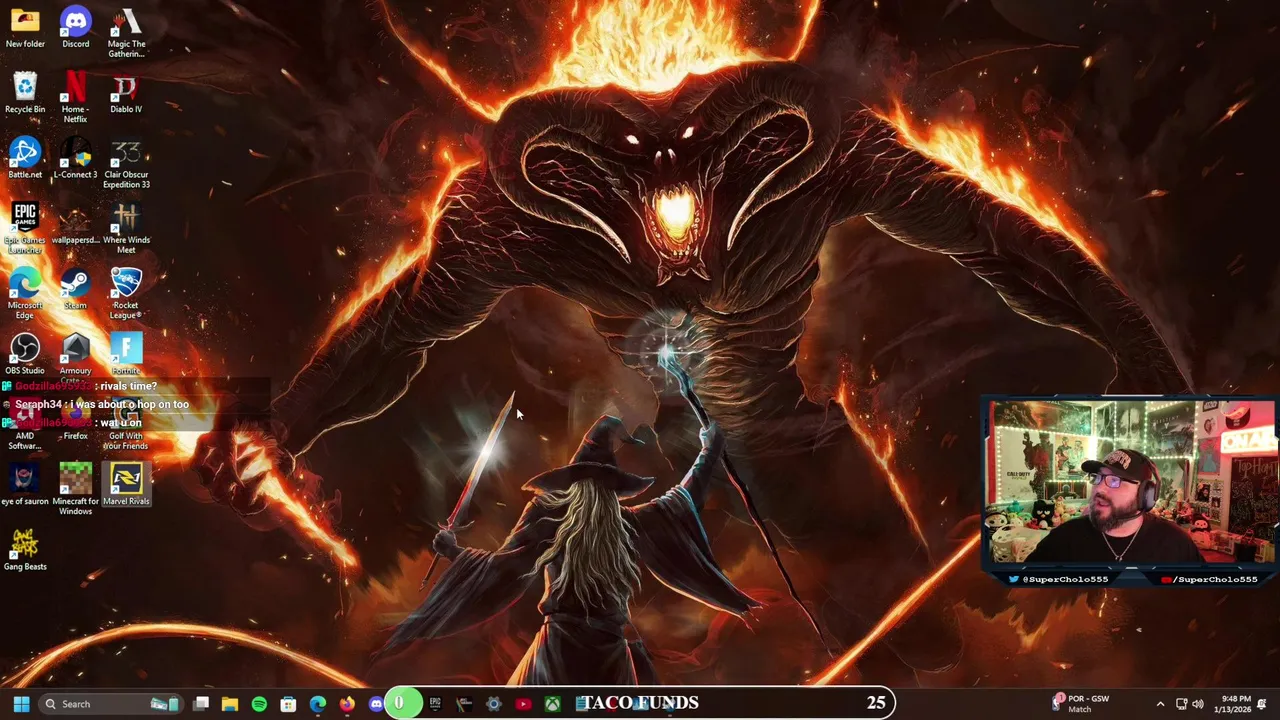The image size is (1280, 720).
Task: Switch to Firefox on the taskbar
Action: coord(347,704)
